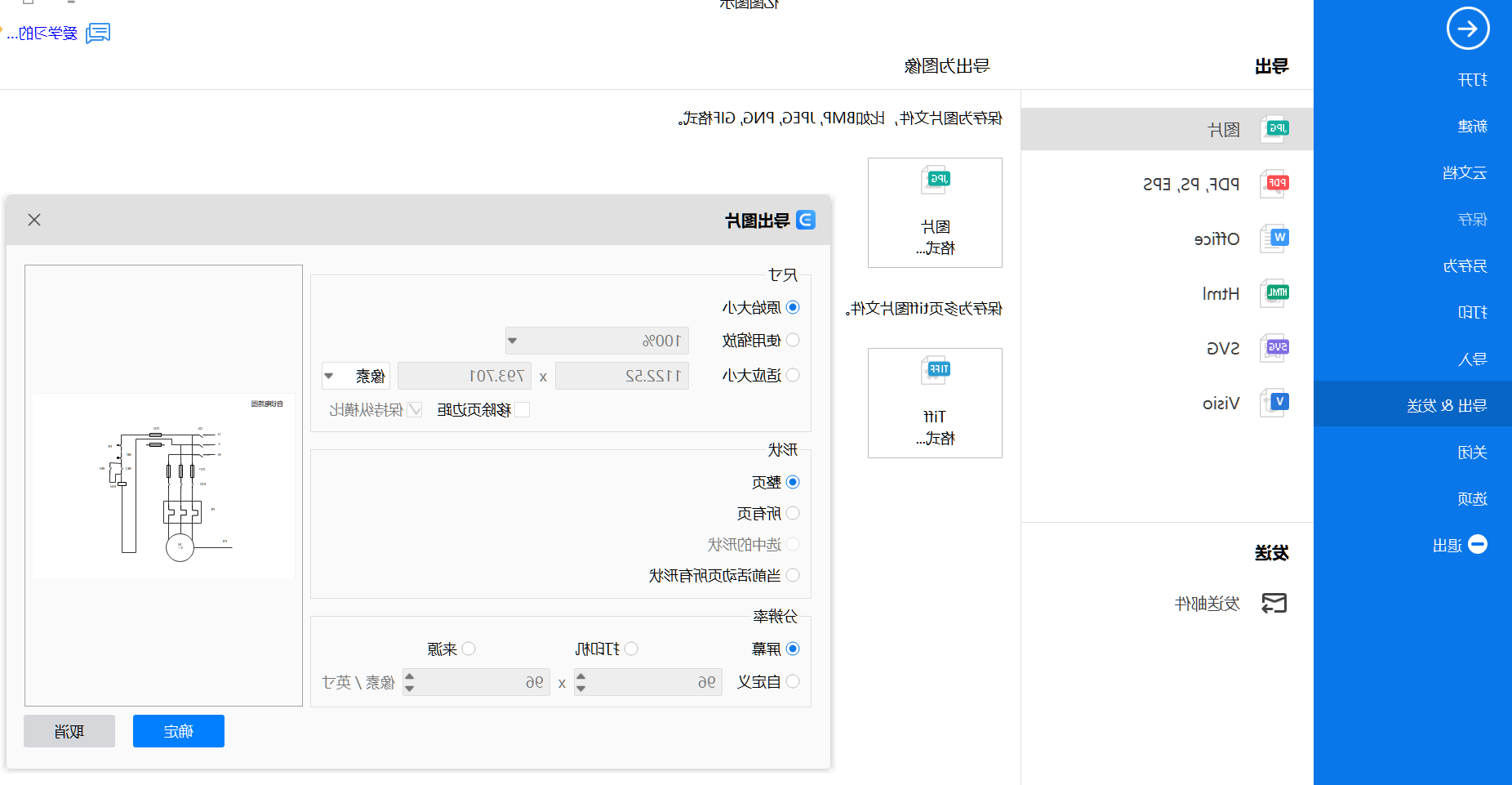1512x785 pixels.
Task: Select 图片 export category
Action: [1167, 129]
